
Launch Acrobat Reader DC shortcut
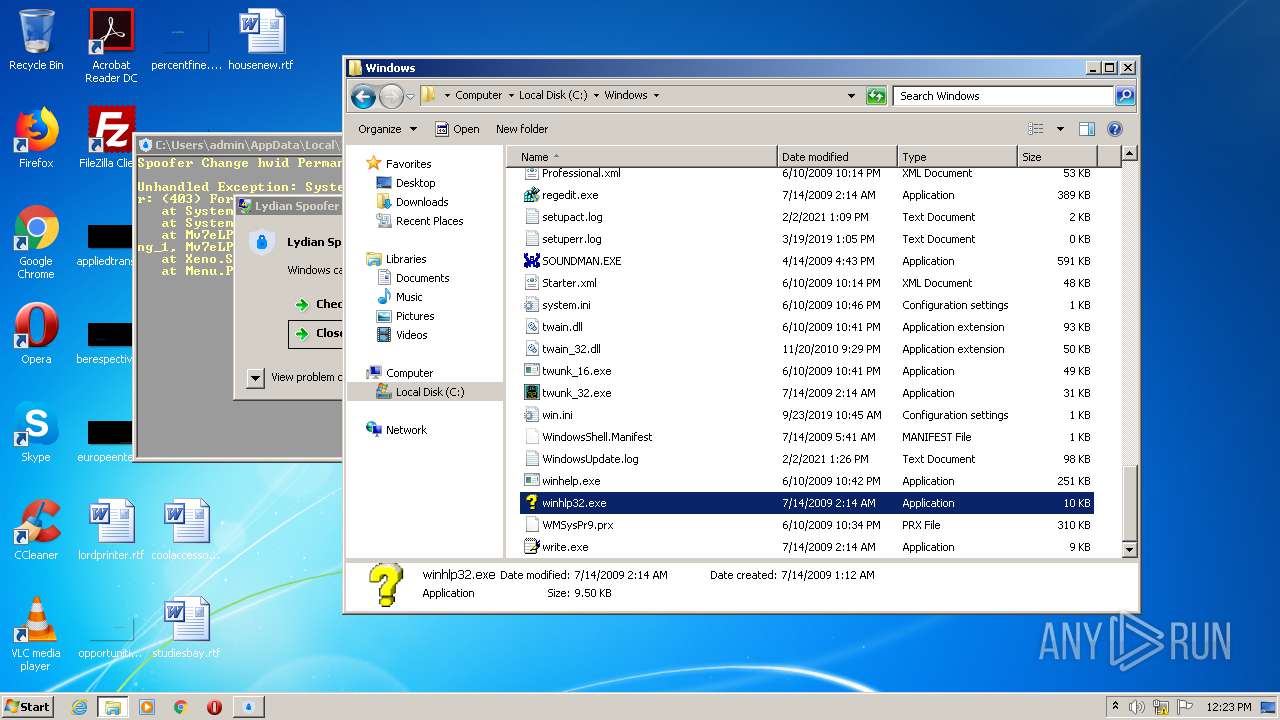click(111, 46)
